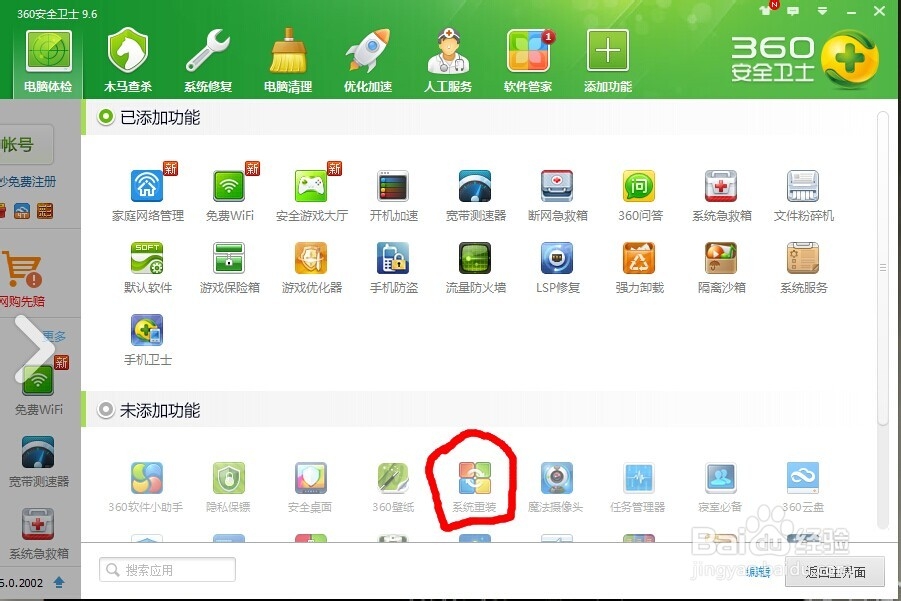Add 隐私保镖 function
The image size is (901, 601).
coord(229,487)
